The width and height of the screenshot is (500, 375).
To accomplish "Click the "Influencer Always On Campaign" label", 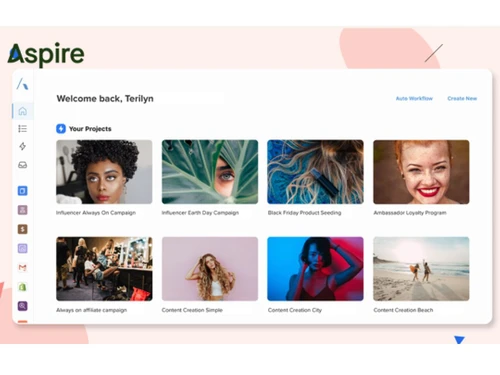I will pyautogui.click(x=96, y=213).
